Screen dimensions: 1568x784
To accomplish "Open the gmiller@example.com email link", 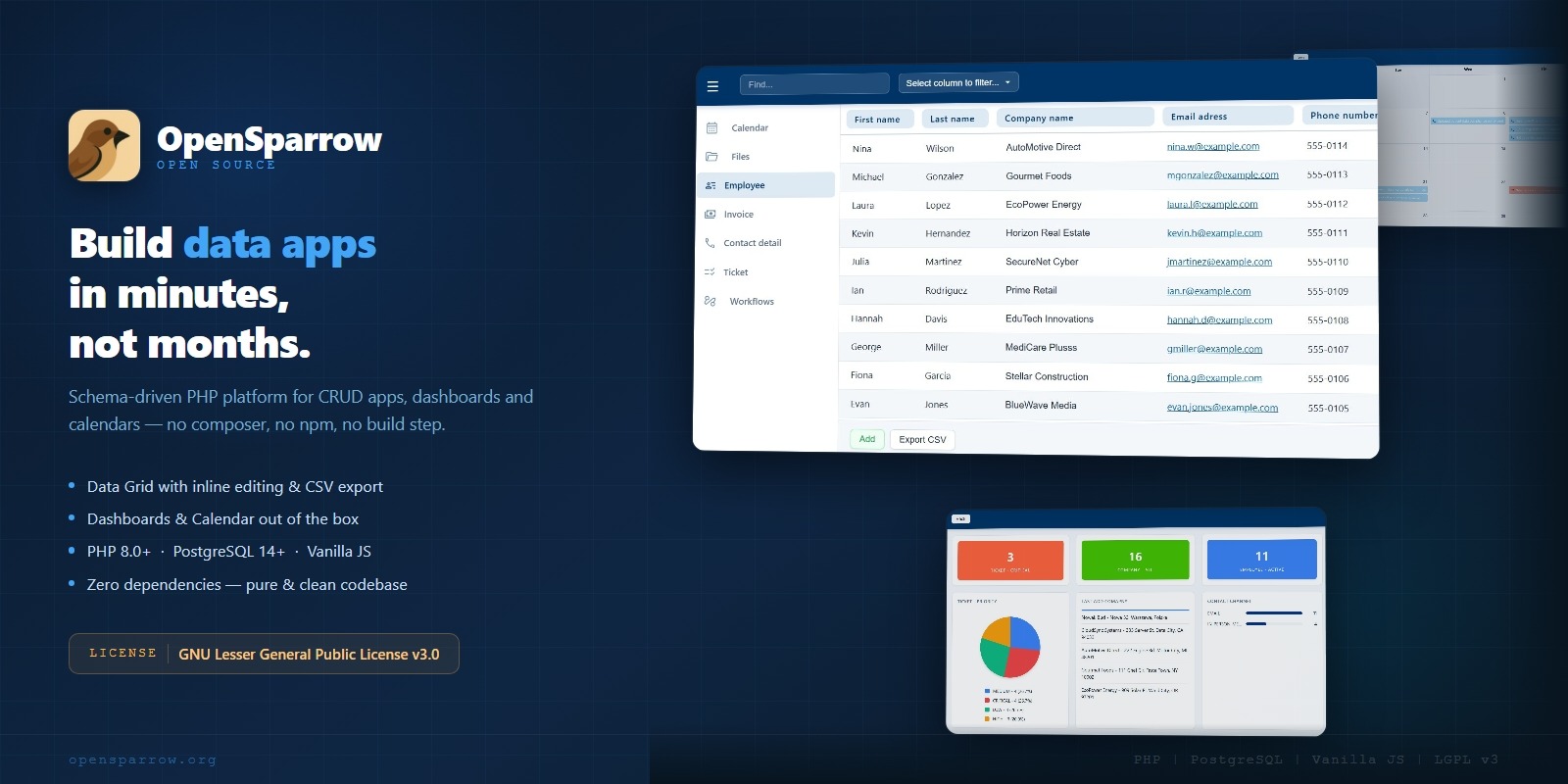I will click(x=1214, y=349).
